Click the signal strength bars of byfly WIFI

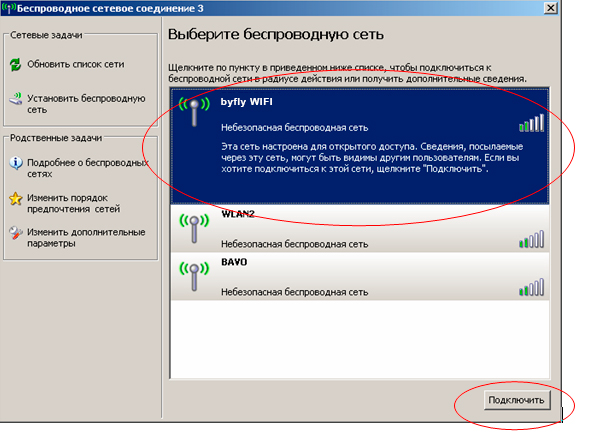[x=532, y=123]
